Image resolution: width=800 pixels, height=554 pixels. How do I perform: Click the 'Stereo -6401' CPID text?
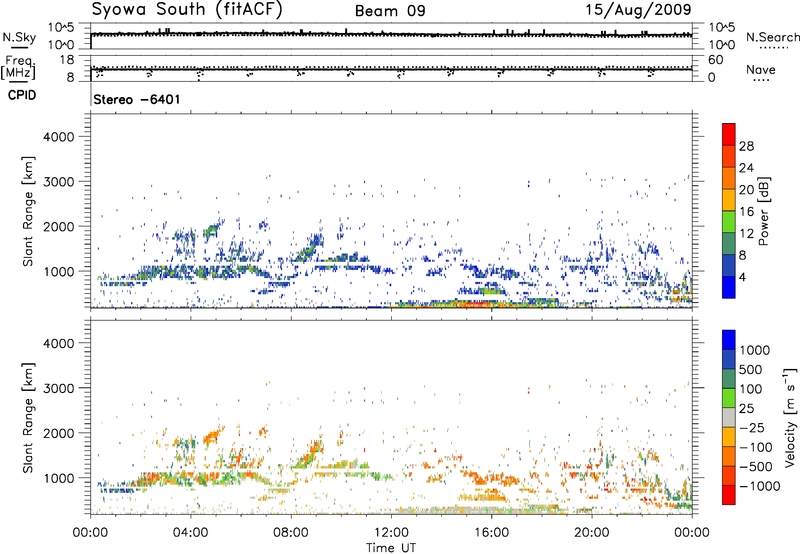coord(137,99)
